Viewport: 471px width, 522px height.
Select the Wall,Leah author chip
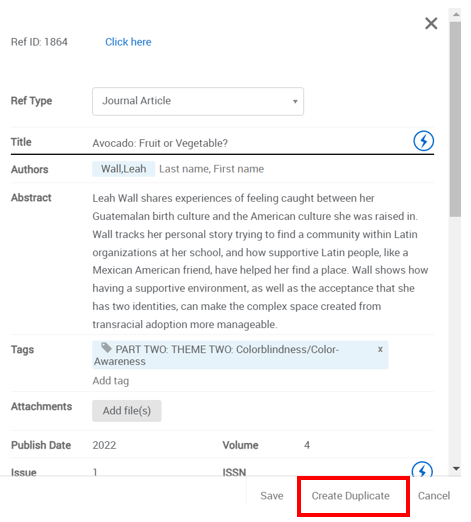click(123, 169)
